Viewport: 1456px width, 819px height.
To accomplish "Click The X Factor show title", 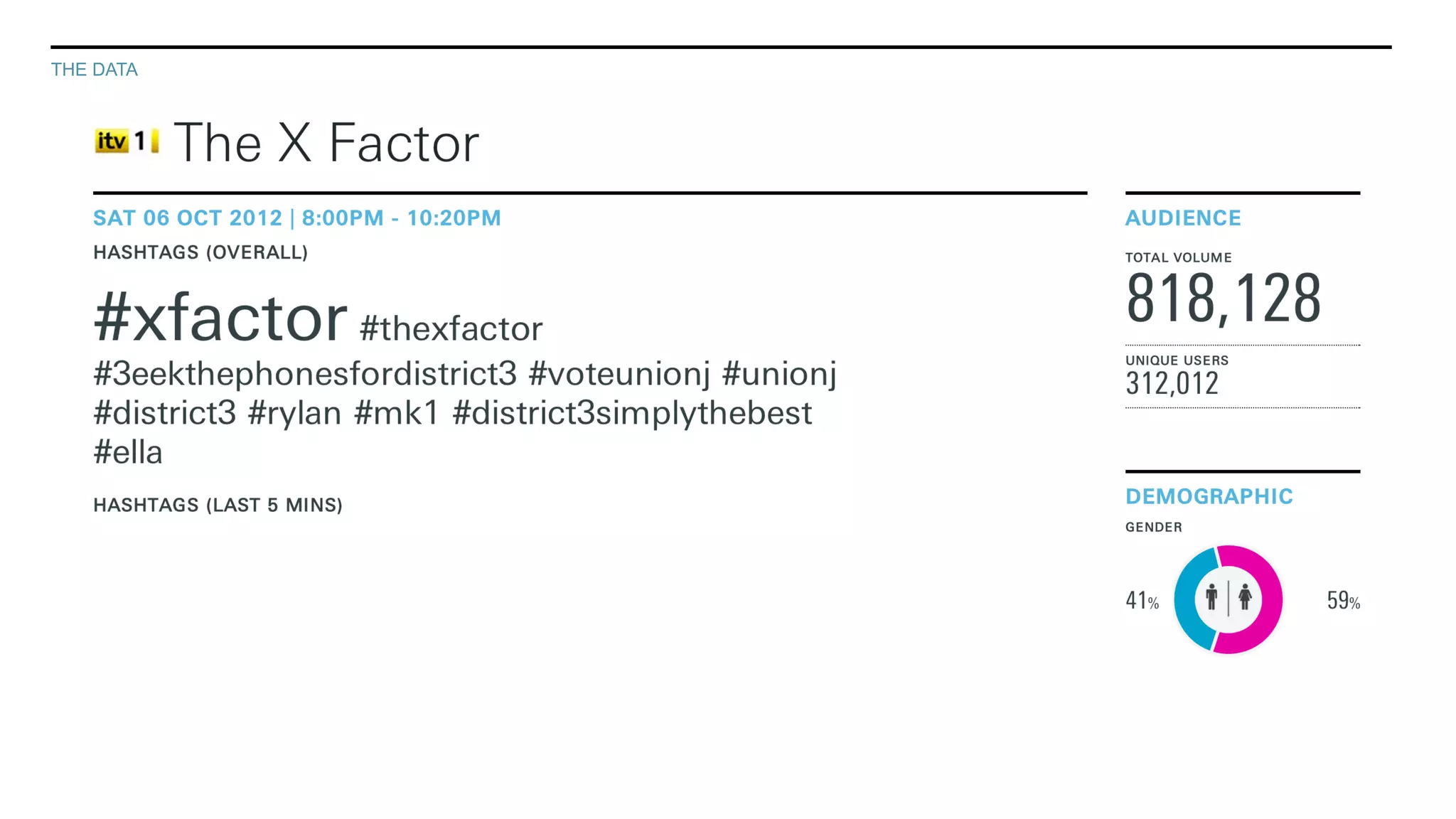I will tap(326, 143).
